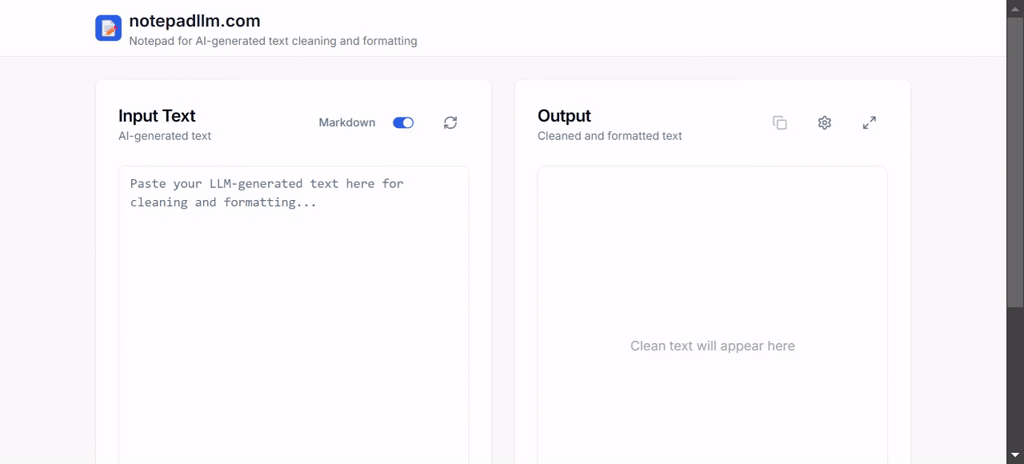Image resolution: width=1024 pixels, height=464 pixels.
Task: Click the notepadllm logo icon
Action: 108,28
